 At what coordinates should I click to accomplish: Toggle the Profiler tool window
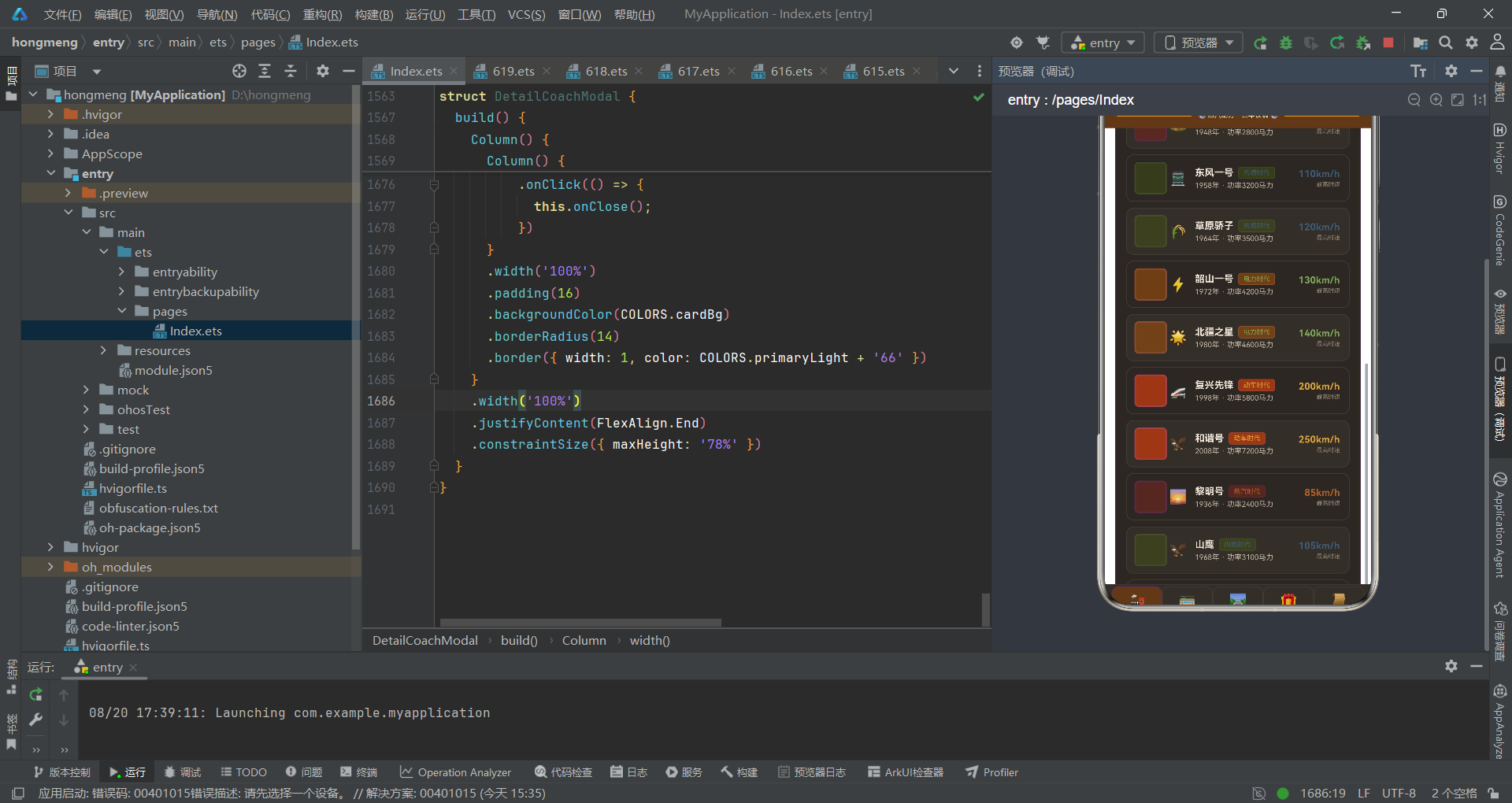pyautogui.click(x=992, y=772)
